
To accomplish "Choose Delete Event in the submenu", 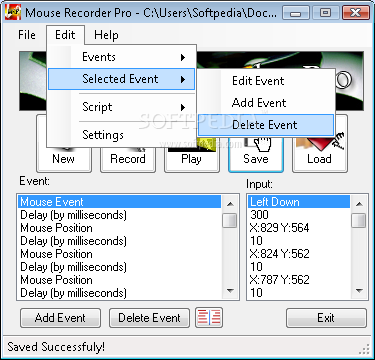I will coord(266,125).
